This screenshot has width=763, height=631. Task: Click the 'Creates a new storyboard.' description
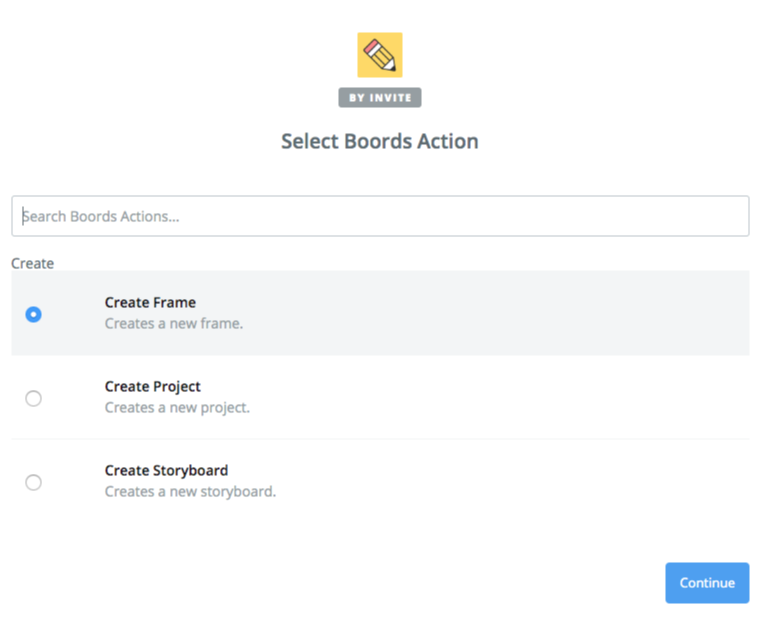190,492
